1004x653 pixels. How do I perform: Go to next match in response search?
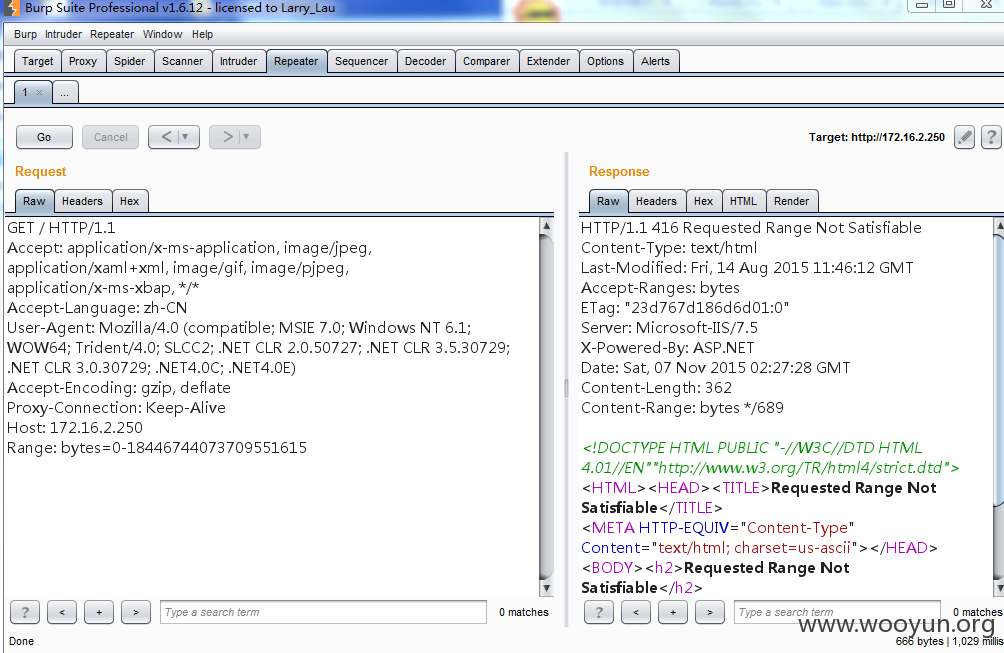tap(709, 612)
